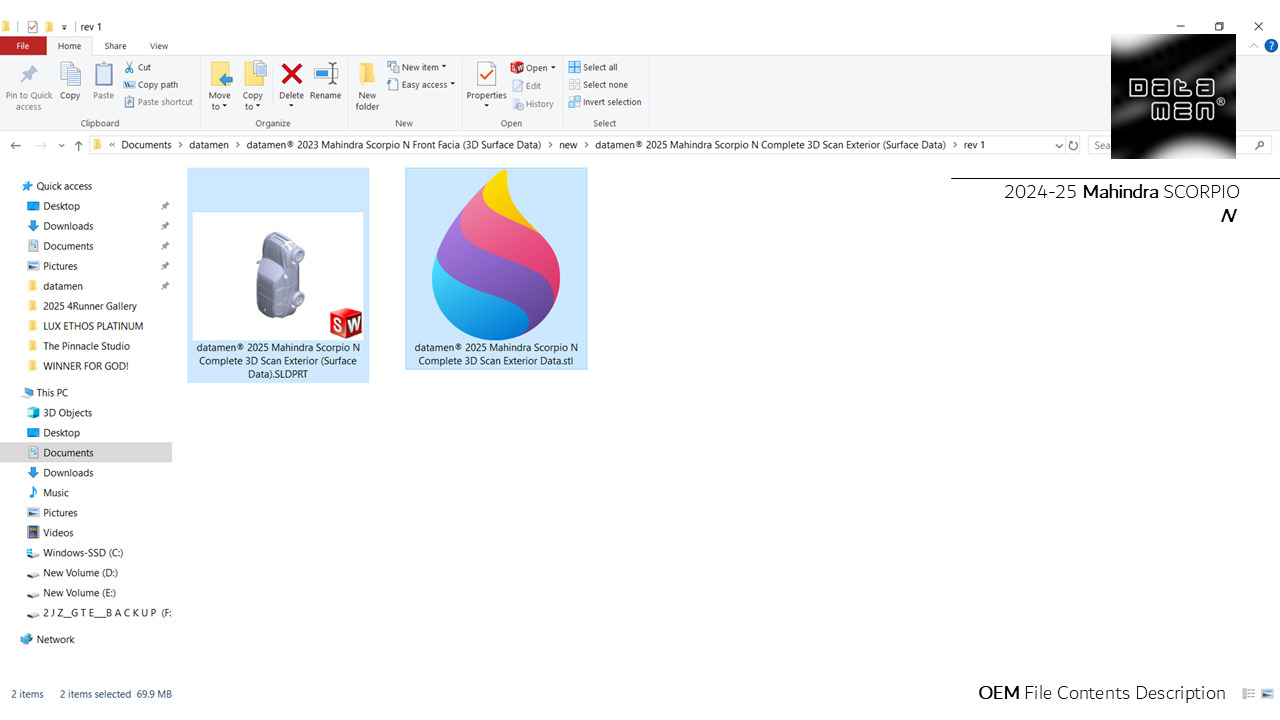Click Invert selection

[605, 102]
